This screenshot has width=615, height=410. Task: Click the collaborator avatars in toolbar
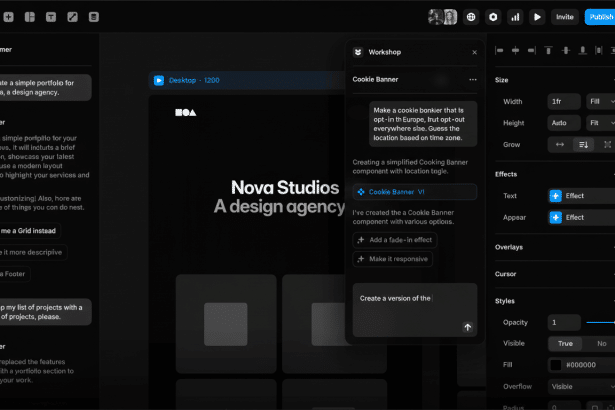[442, 17]
